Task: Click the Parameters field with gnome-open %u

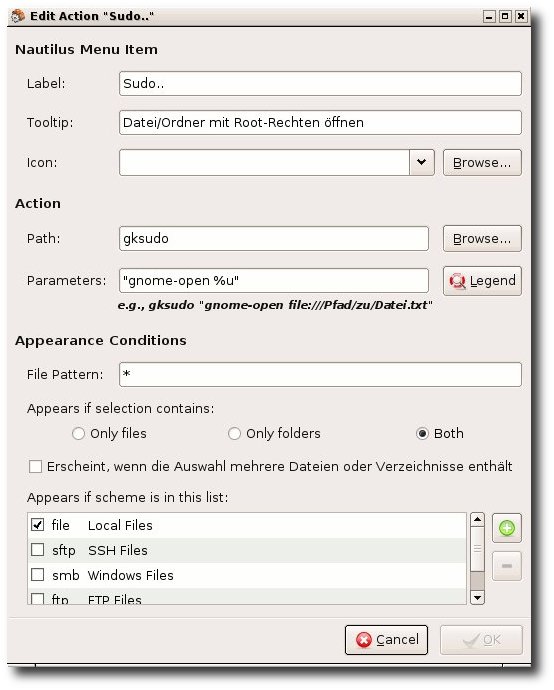Action: (x=274, y=281)
